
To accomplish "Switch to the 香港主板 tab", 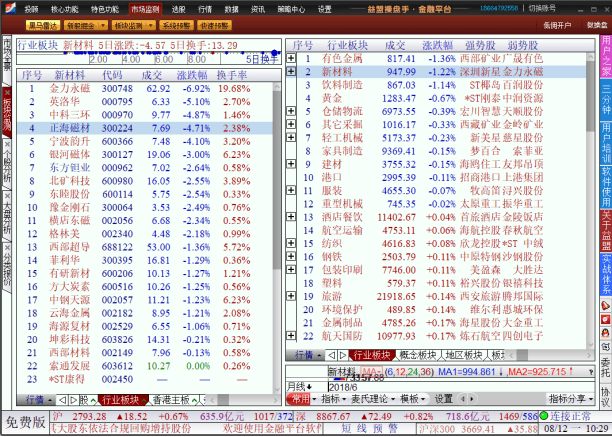I will 171,400.
